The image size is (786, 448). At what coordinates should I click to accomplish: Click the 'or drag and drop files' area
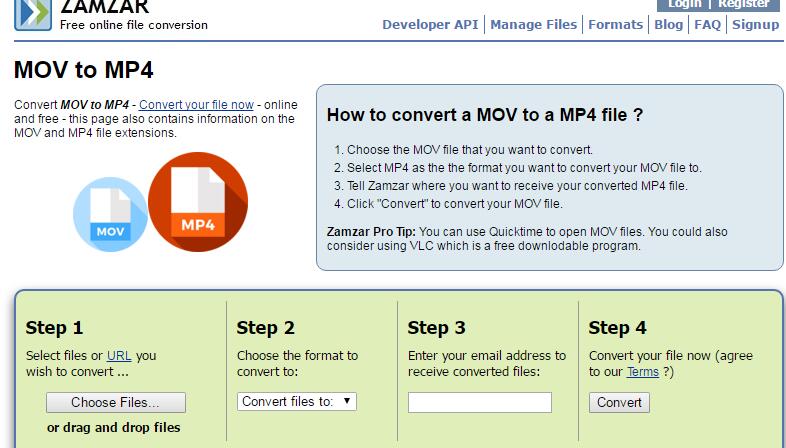[x=114, y=428]
